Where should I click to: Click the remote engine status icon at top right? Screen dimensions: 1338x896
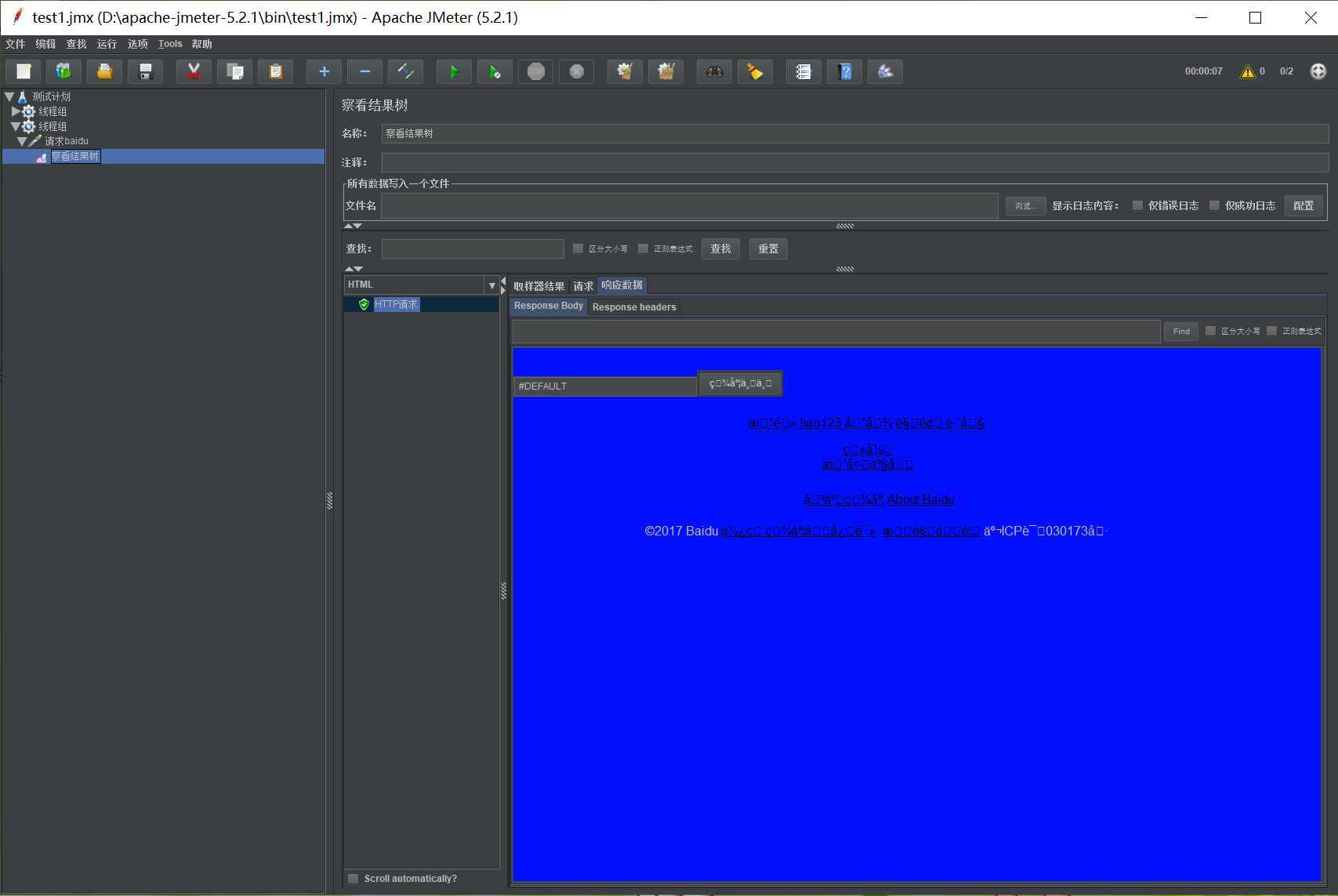[1318, 71]
